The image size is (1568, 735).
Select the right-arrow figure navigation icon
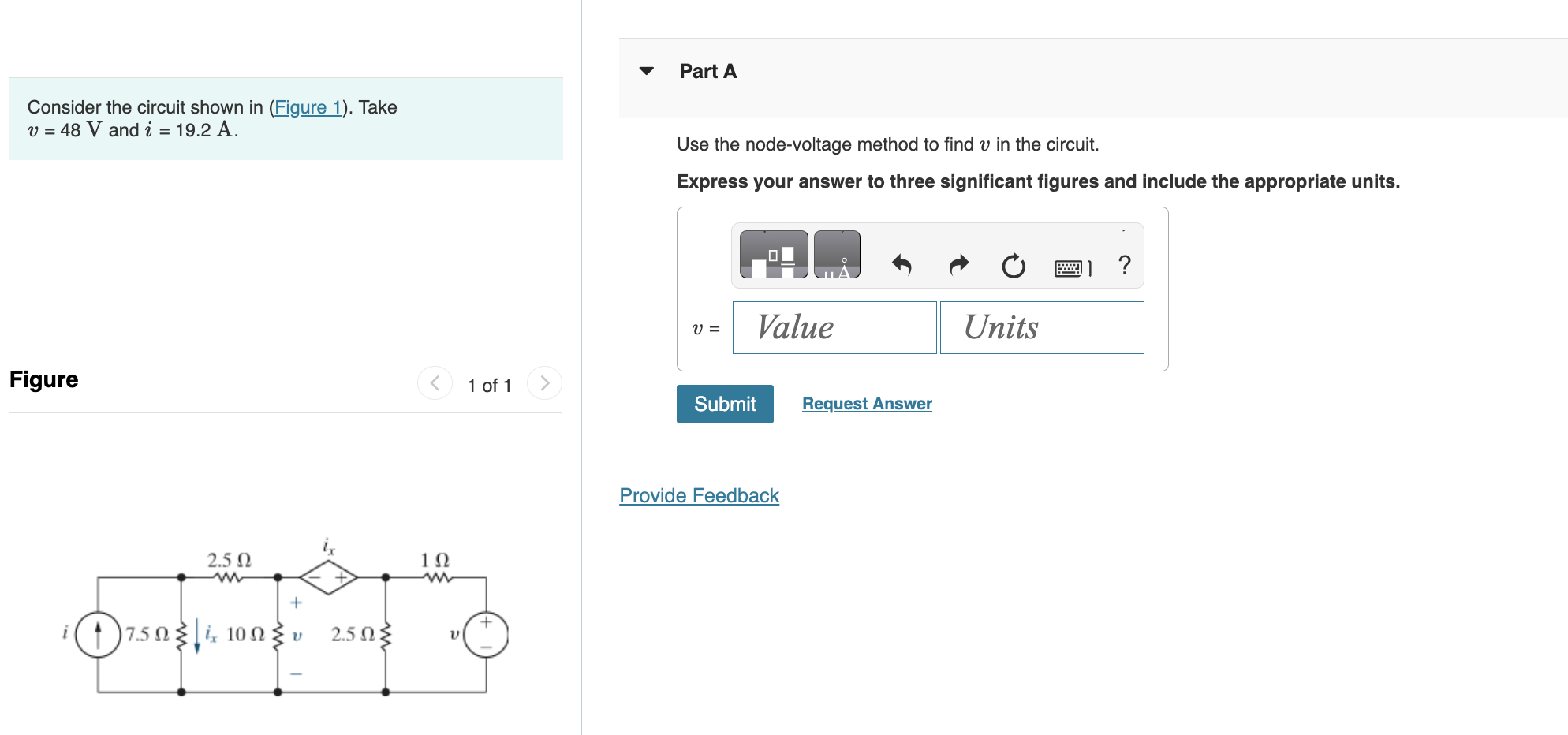pyautogui.click(x=544, y=383)
